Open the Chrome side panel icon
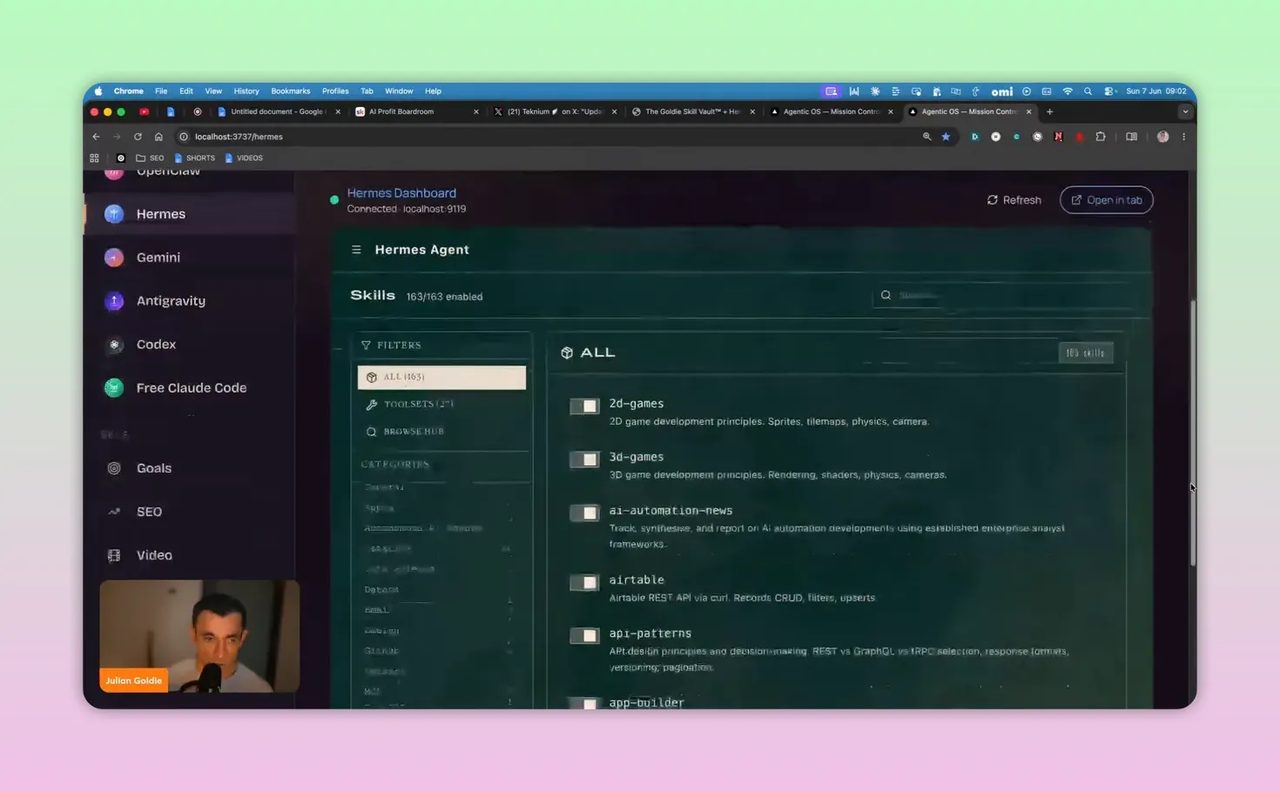This screenshot has height=792, width=1280. 1132,137
